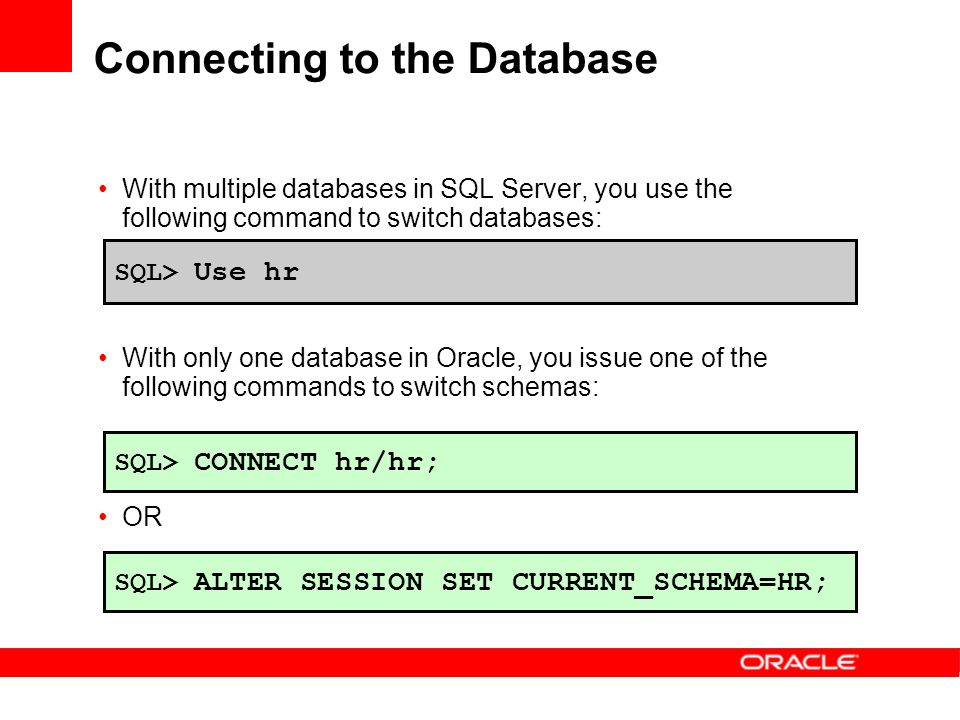Click the Oracle logo in footer
Viewport: 960px width, 720px height.
point(799,662)
